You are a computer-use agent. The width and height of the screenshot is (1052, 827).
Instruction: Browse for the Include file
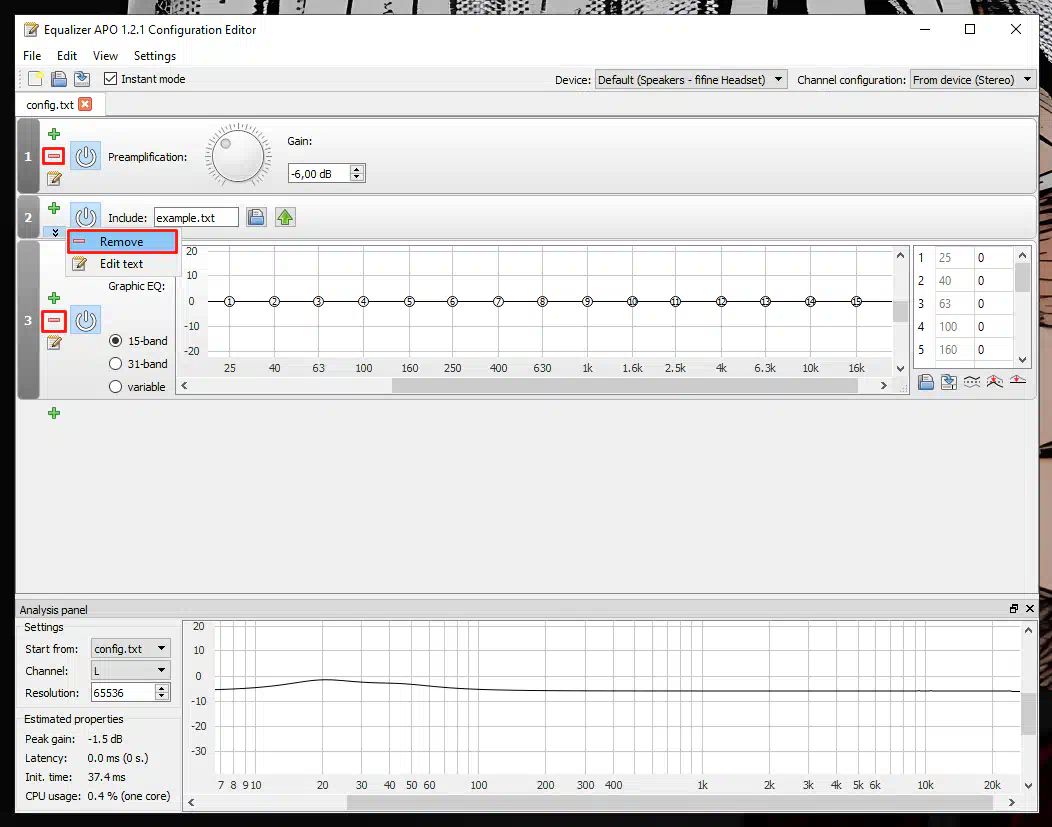pyautogui.click(x=256, y=217)
